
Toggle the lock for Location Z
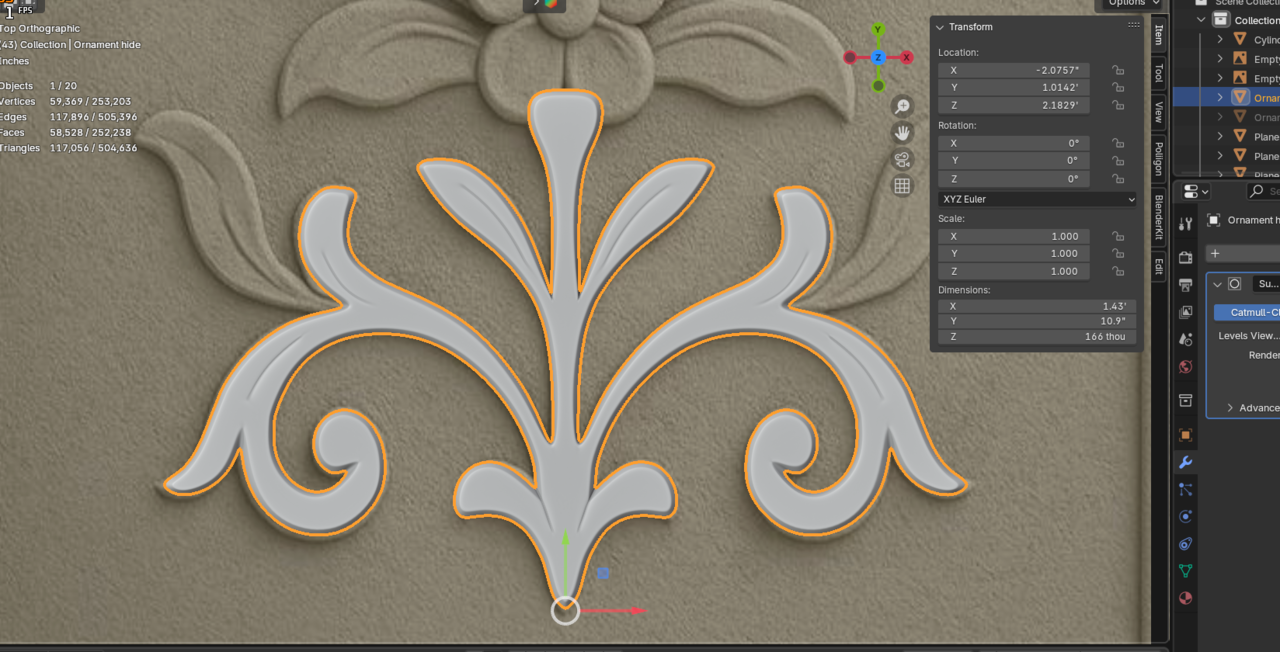point(1118,105)
